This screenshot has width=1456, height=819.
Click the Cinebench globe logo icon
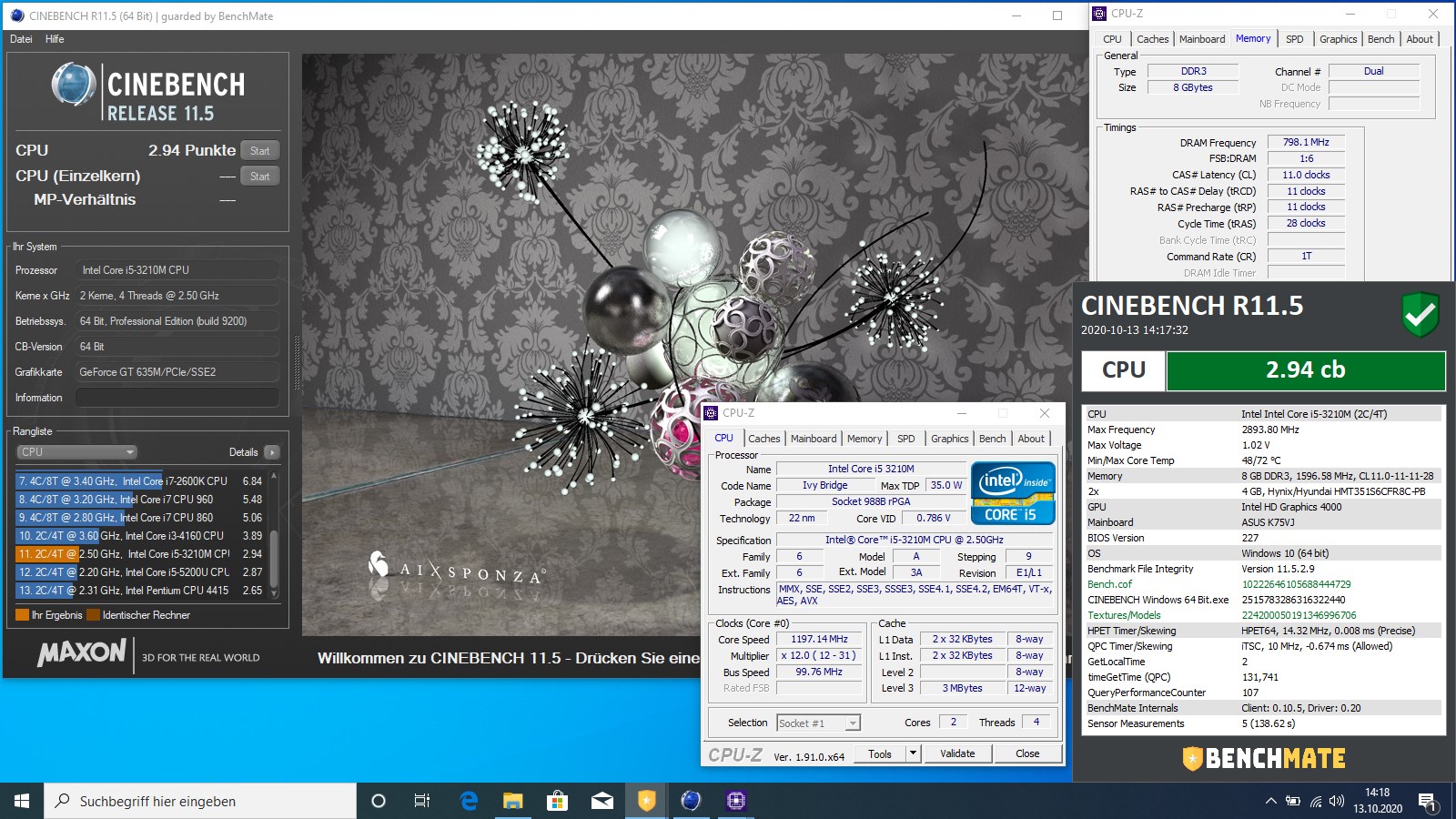point(74,84)
